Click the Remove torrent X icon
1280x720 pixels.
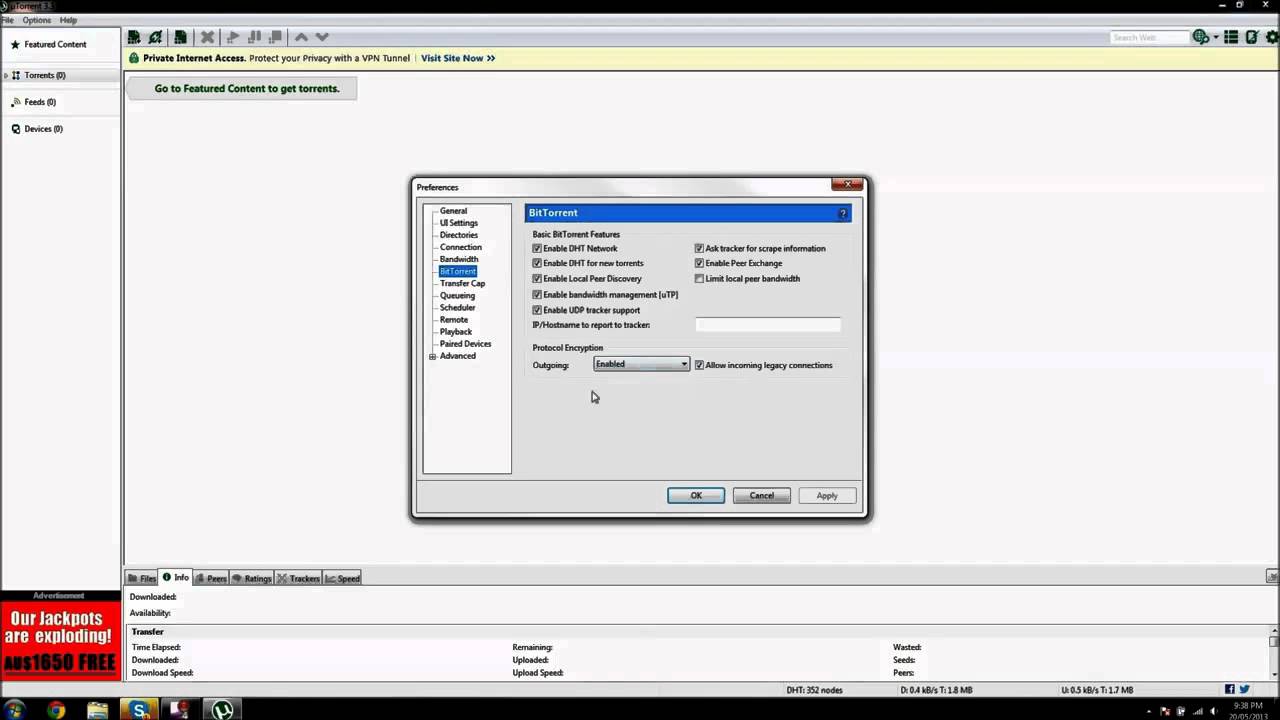(x=207, y=37)
